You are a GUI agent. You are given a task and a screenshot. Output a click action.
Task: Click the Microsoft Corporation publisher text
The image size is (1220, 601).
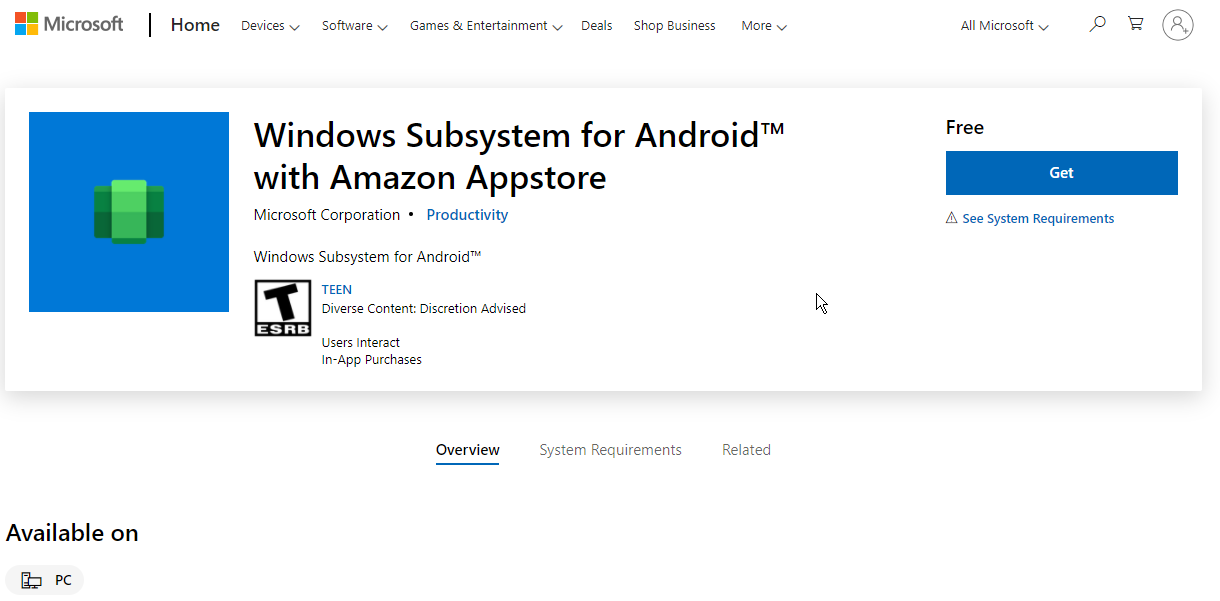(327, 215)
